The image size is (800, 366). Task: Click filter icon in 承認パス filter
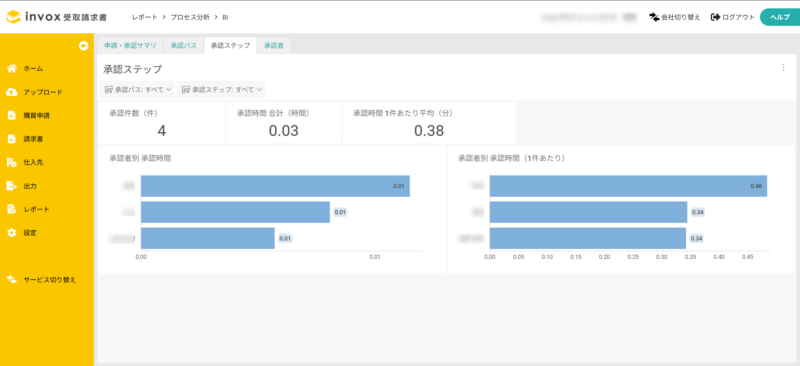point(109,89)
